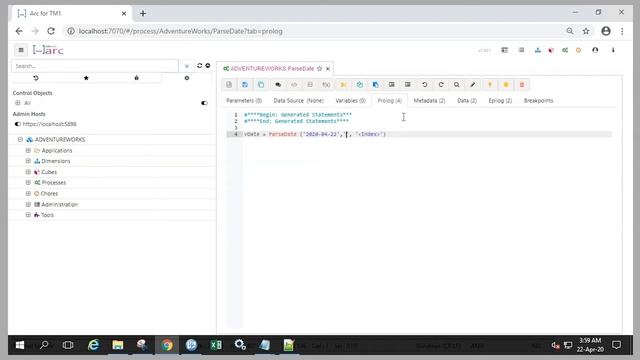Click the search magnifier toolbar icon
Screen dimensions: 640x360
tap(457, 84)
